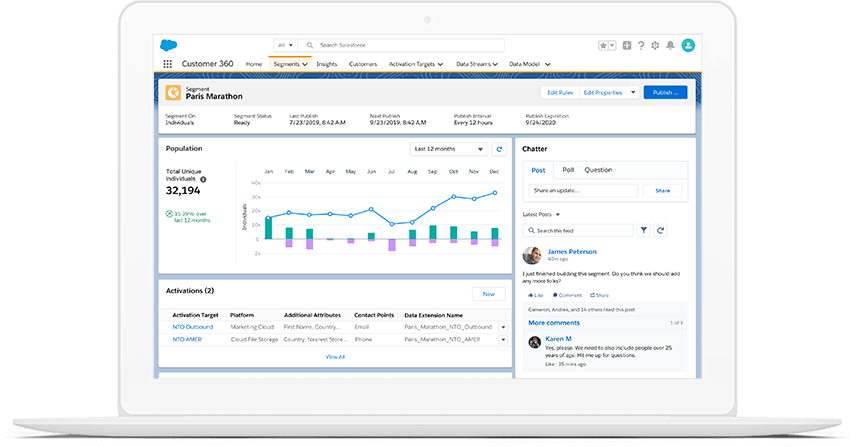Image resolution: width=857 pixels, height=447 pixels.
Task: Open the NTO AMER link
Action: point(187,339)
